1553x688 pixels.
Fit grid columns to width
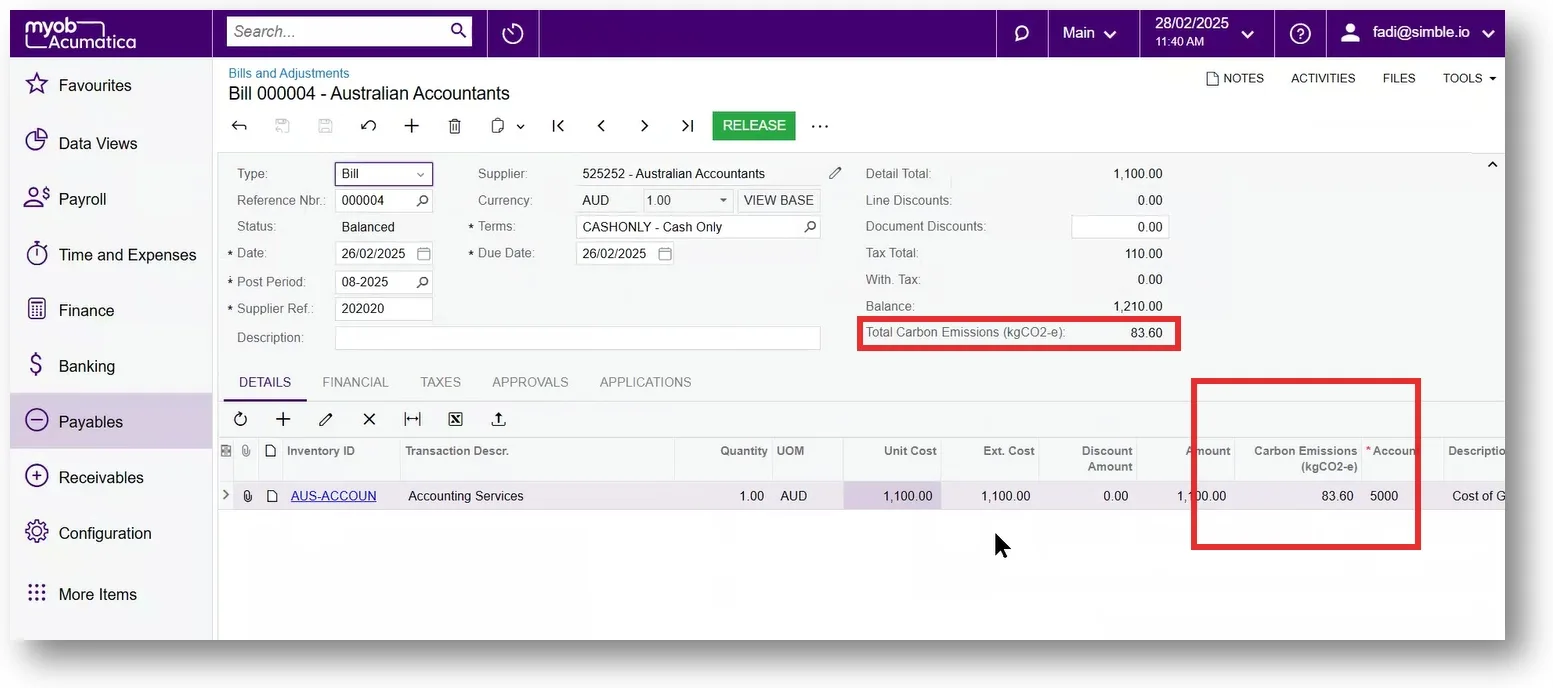412,419
